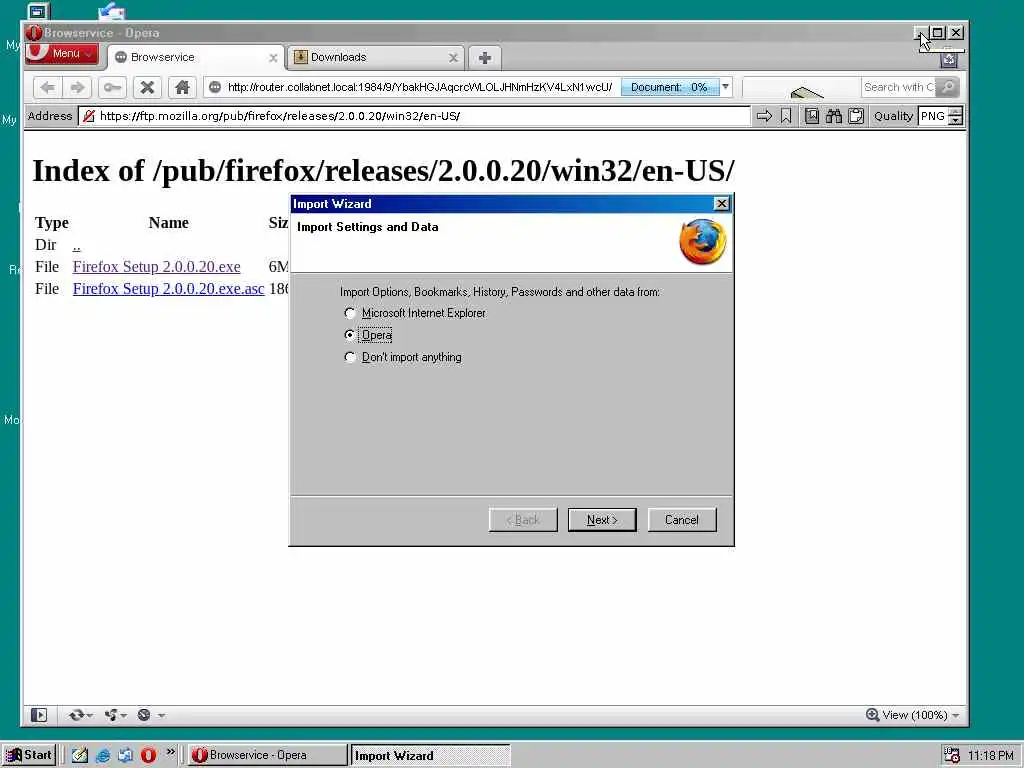Expand quick launch overflow chevron

pos(170,752)
